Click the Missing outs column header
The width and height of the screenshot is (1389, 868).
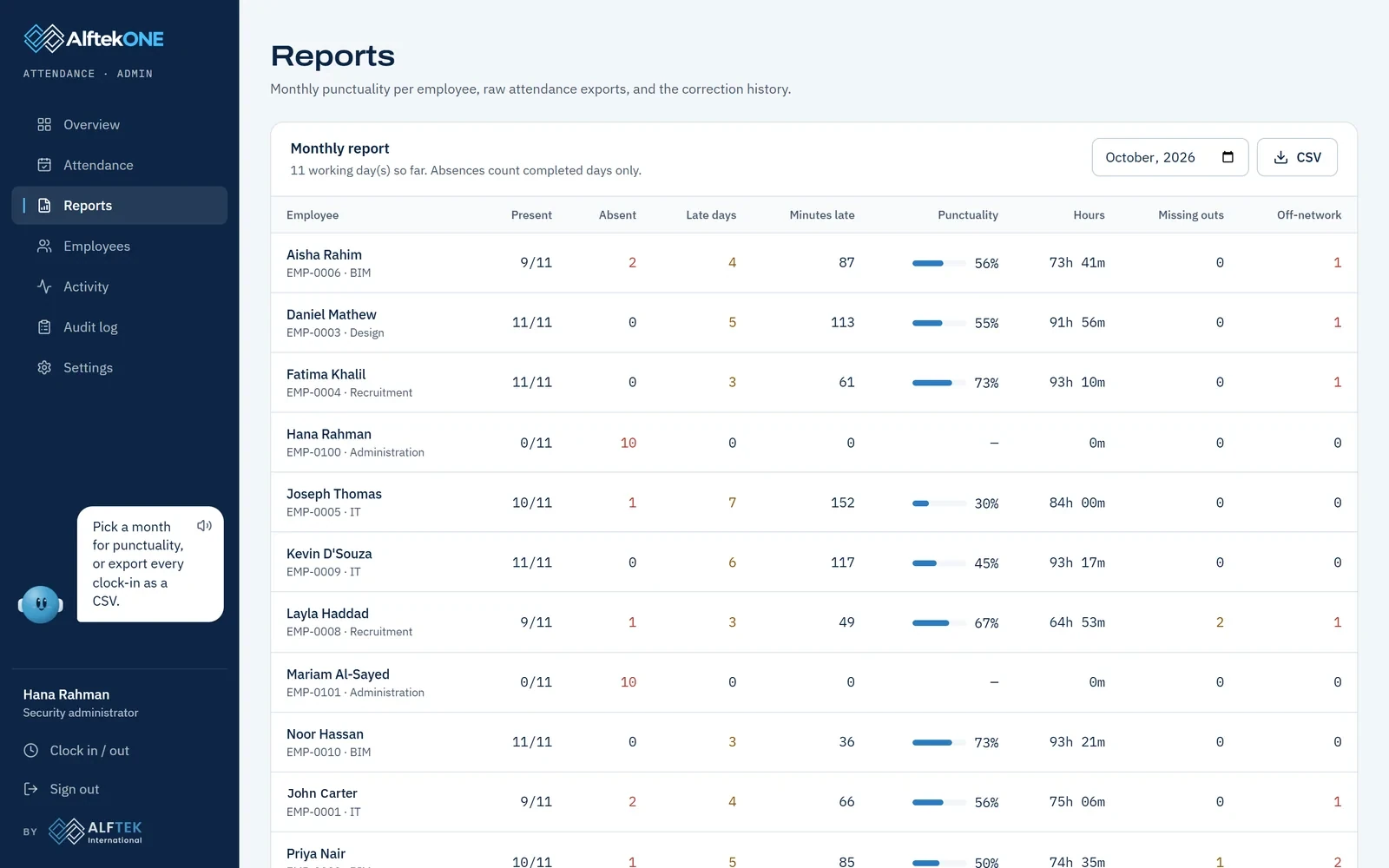click(1191, 215)
